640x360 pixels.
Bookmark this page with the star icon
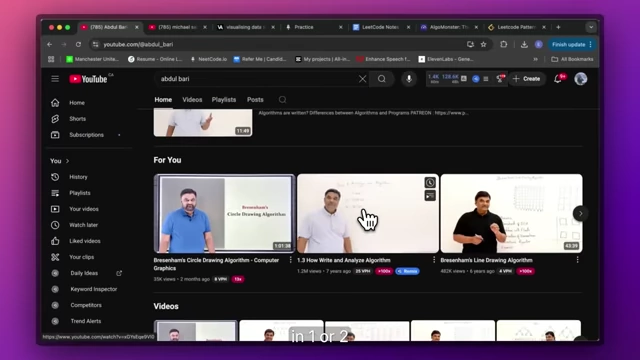[x=484, y=44]
